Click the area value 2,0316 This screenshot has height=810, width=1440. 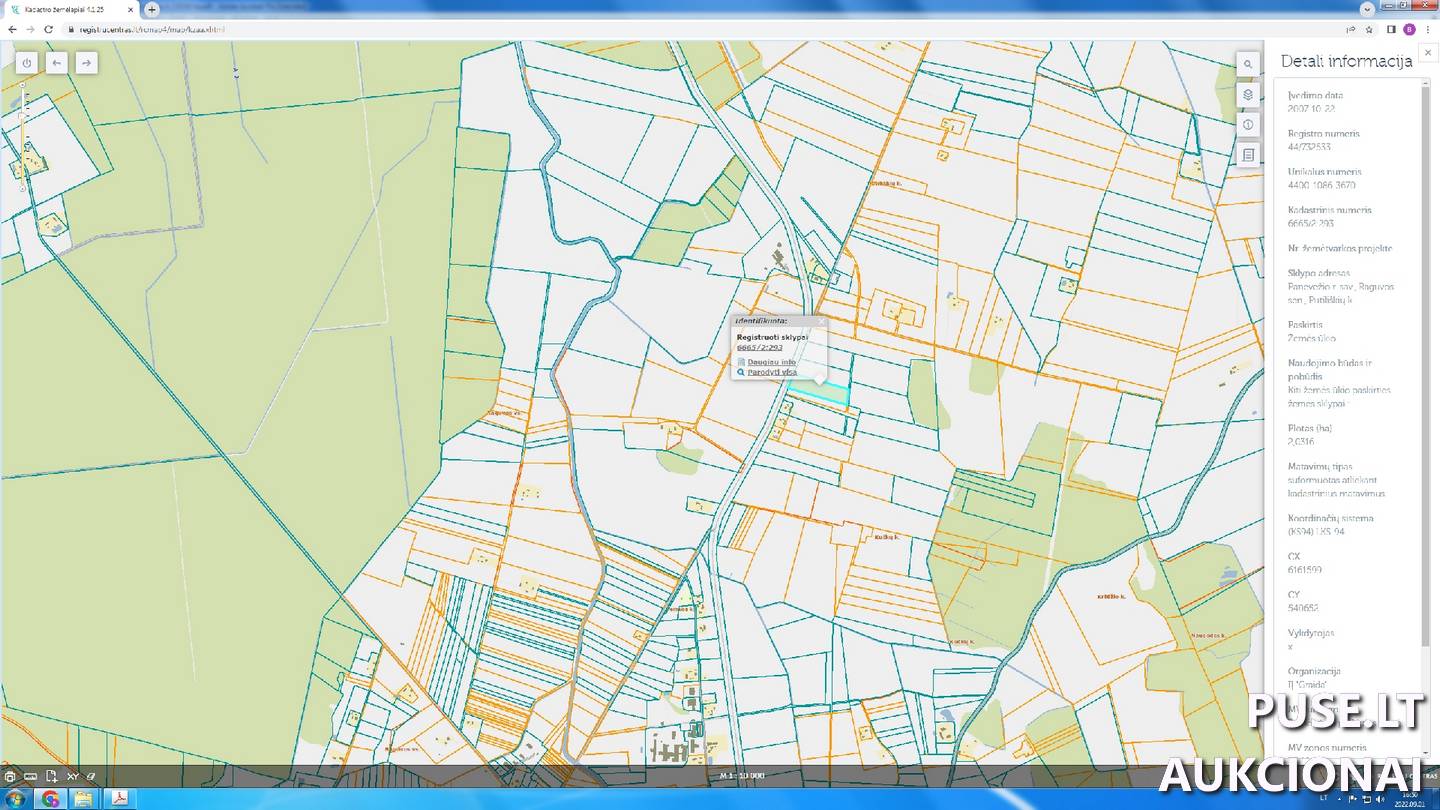(1301, 441)
